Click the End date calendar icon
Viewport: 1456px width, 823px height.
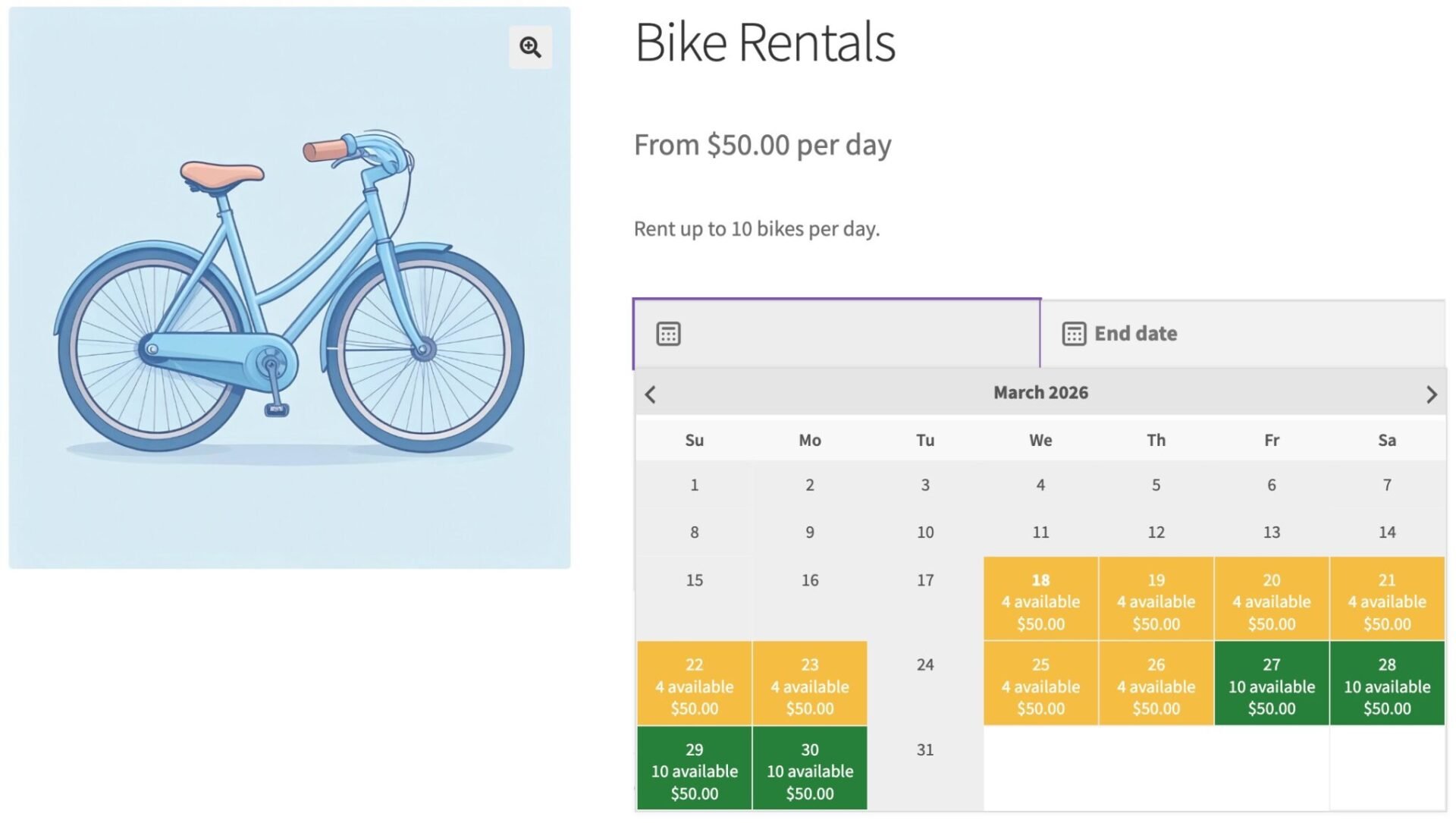point(1074,333)
